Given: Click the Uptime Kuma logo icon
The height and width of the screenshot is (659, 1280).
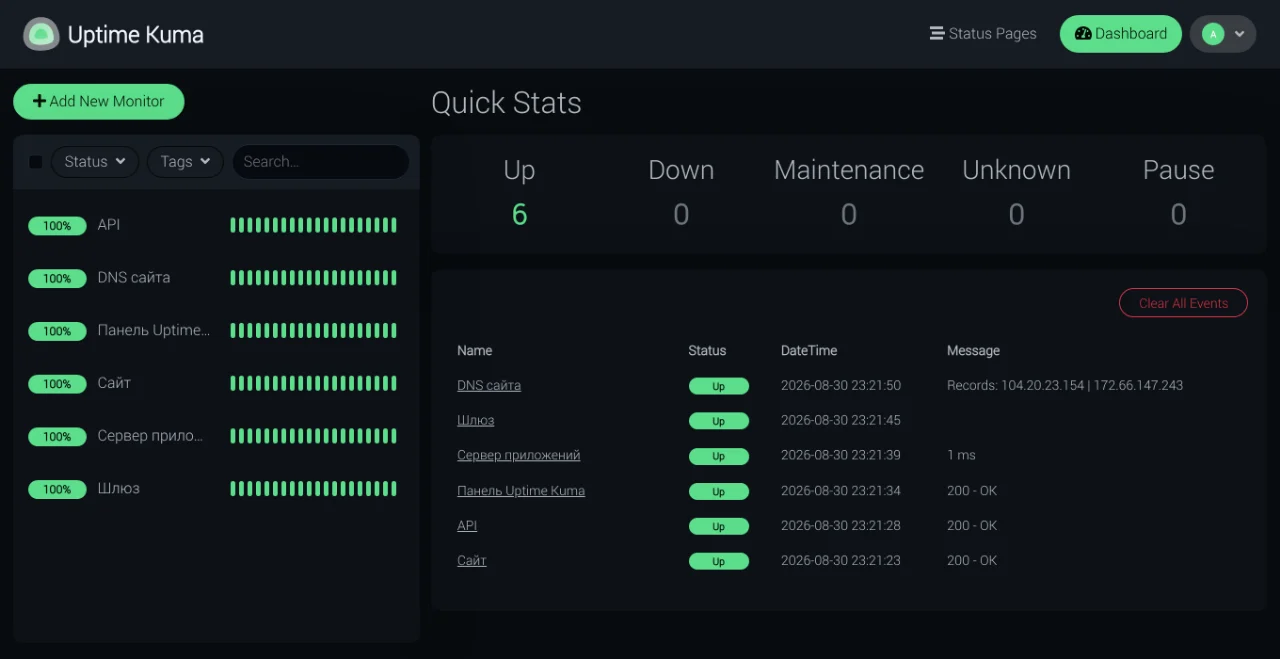Looking at the screenshot, I should tap(41, 34).
